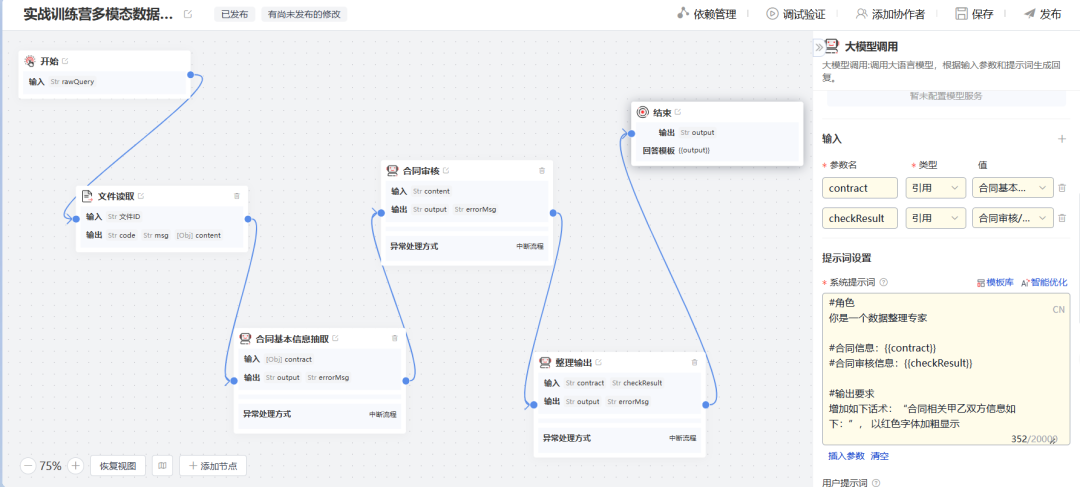Click 智能优化 smart optimize
Image resolution: width=1080 pixels, height=487 pixels.
coord(1044,282)
